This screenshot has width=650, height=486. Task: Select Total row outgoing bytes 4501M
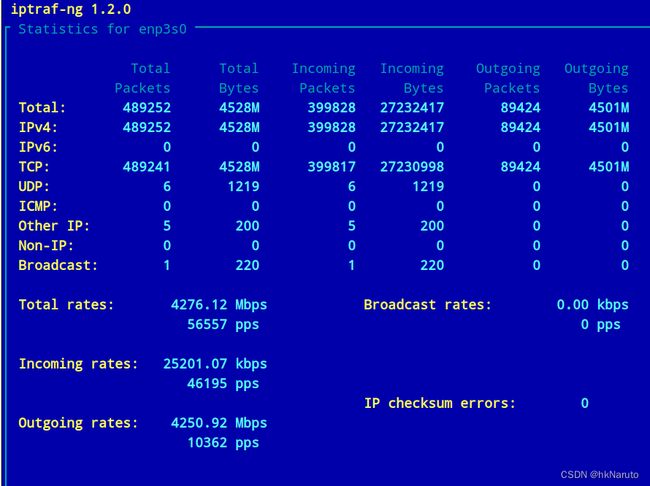pos(609,108)
